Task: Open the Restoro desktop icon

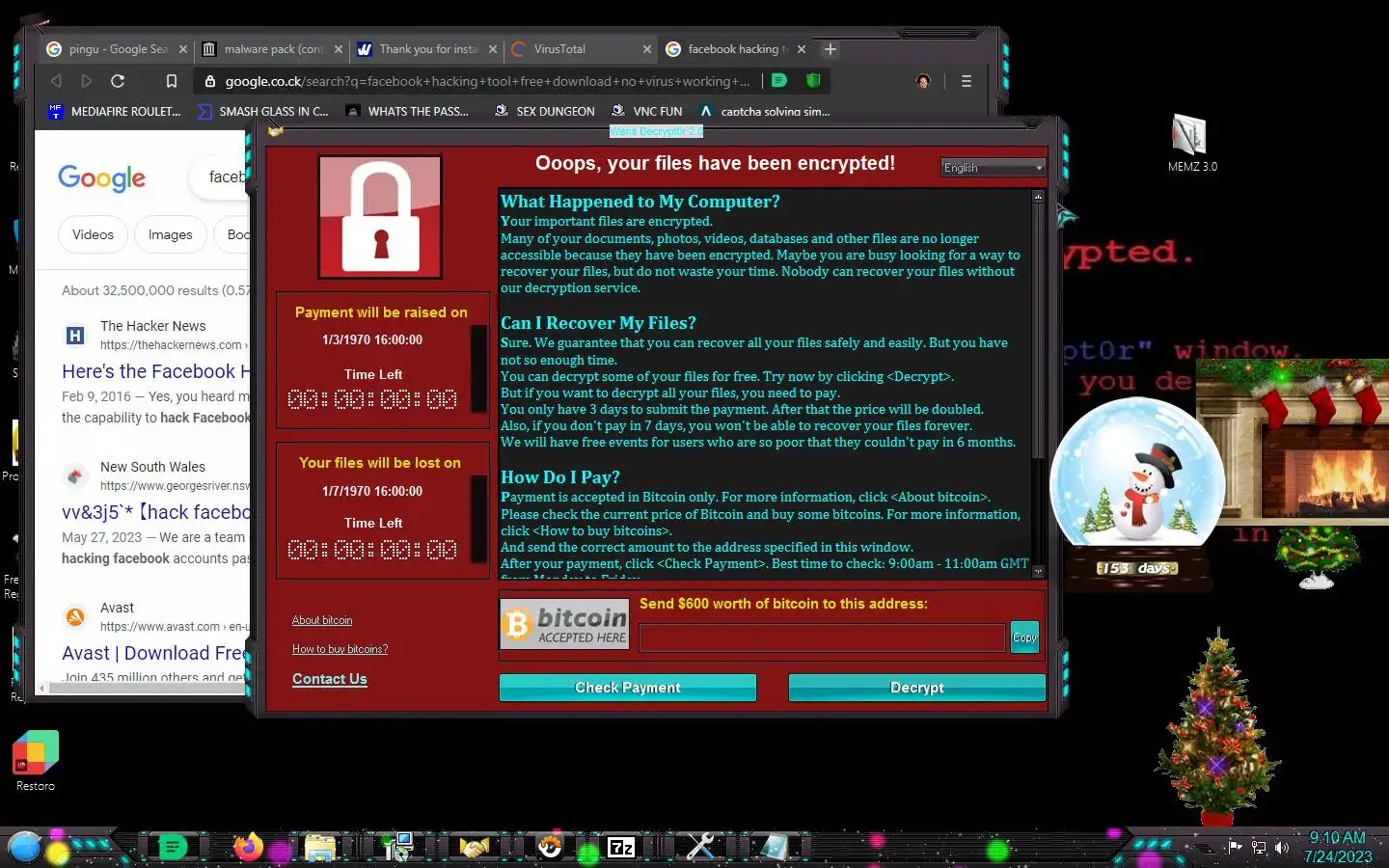Action: pos(36,761)
